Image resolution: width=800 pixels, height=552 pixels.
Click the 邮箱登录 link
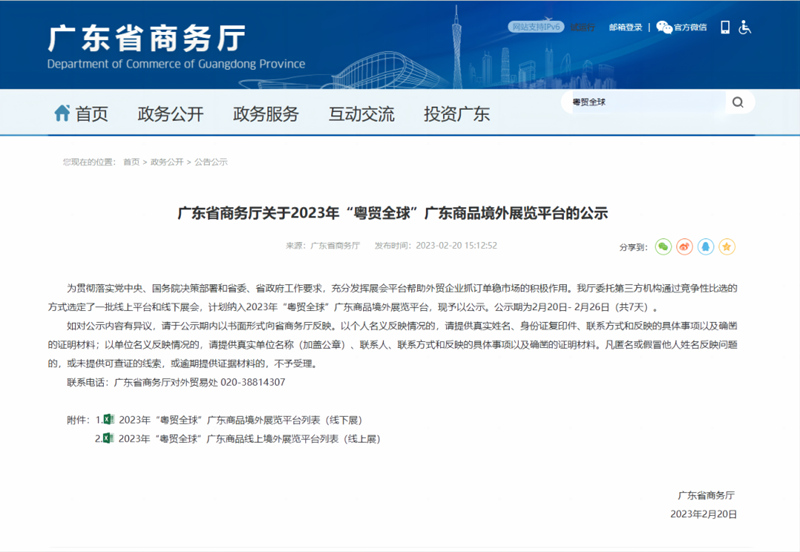(x=626, y=28)
